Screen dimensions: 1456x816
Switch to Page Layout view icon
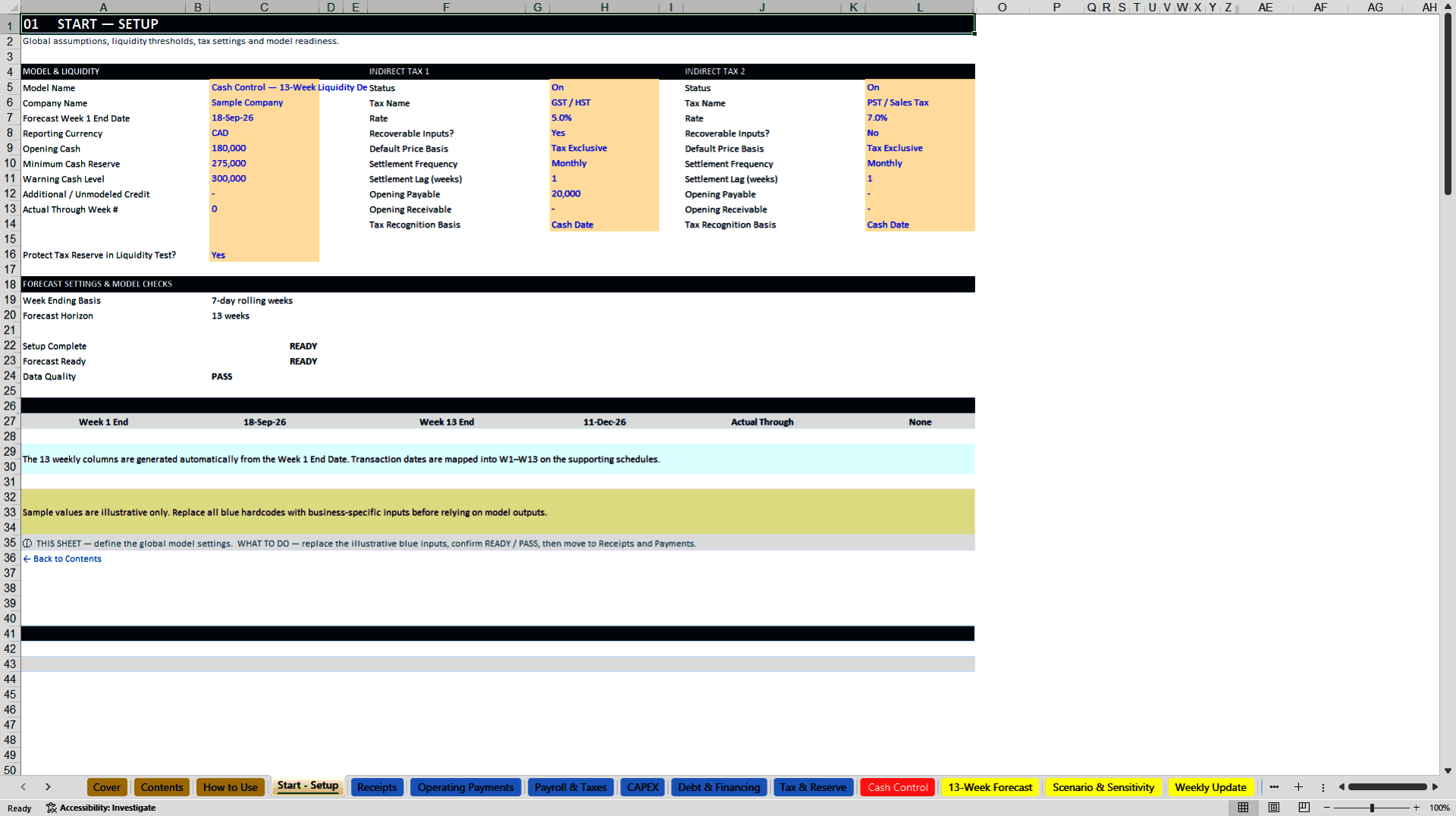coord(1274,808)
